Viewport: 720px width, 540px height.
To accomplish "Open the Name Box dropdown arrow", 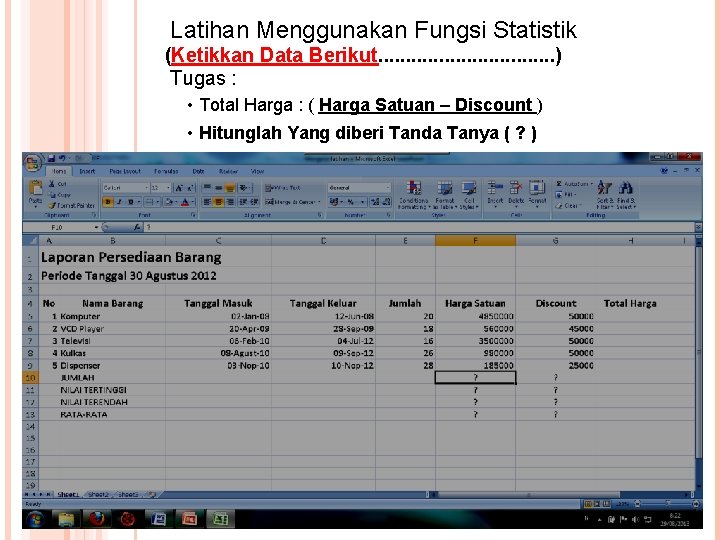I will click(x=96, y=227).
